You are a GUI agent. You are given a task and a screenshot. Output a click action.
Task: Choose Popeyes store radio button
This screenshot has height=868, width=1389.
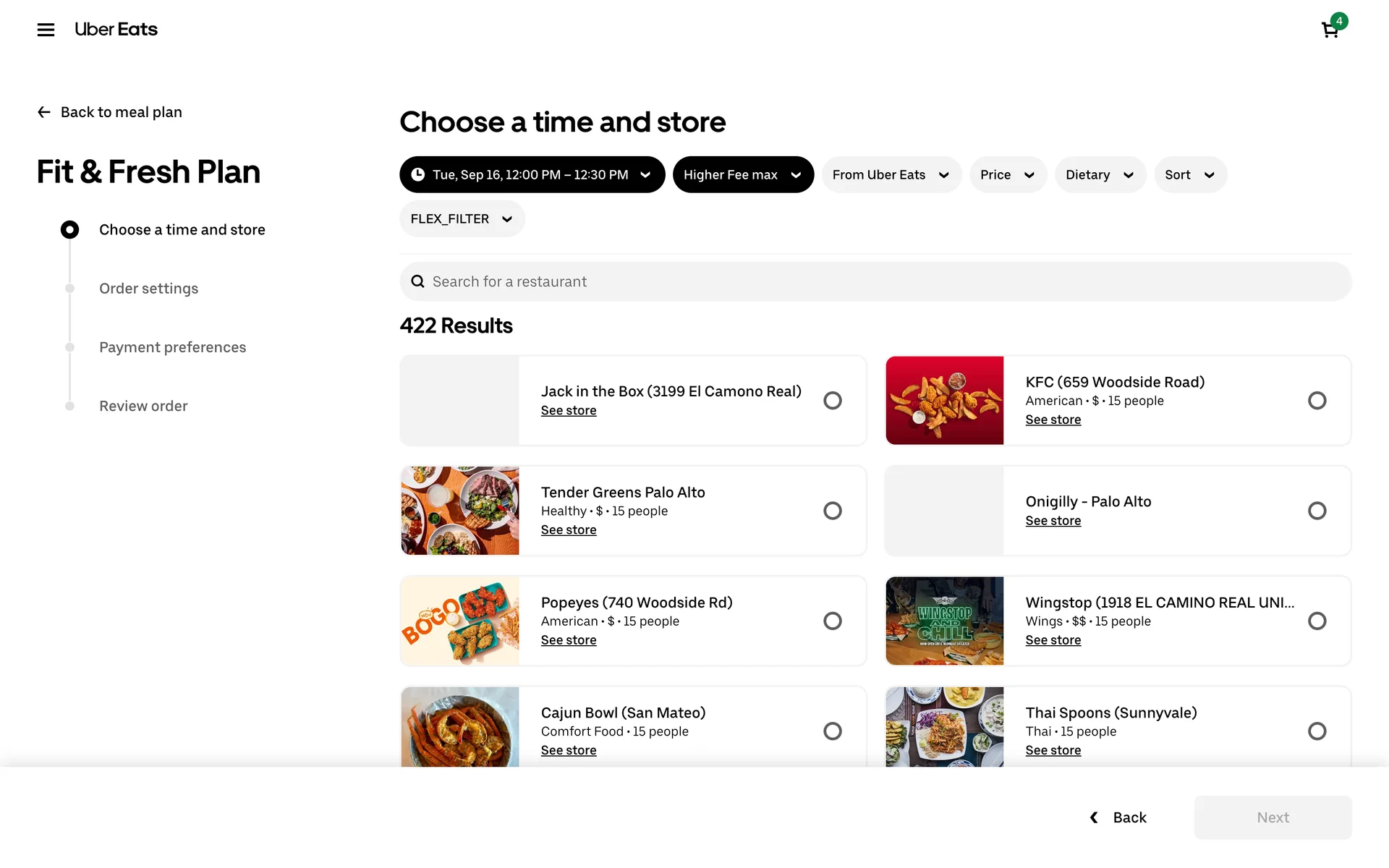(833, 621)
